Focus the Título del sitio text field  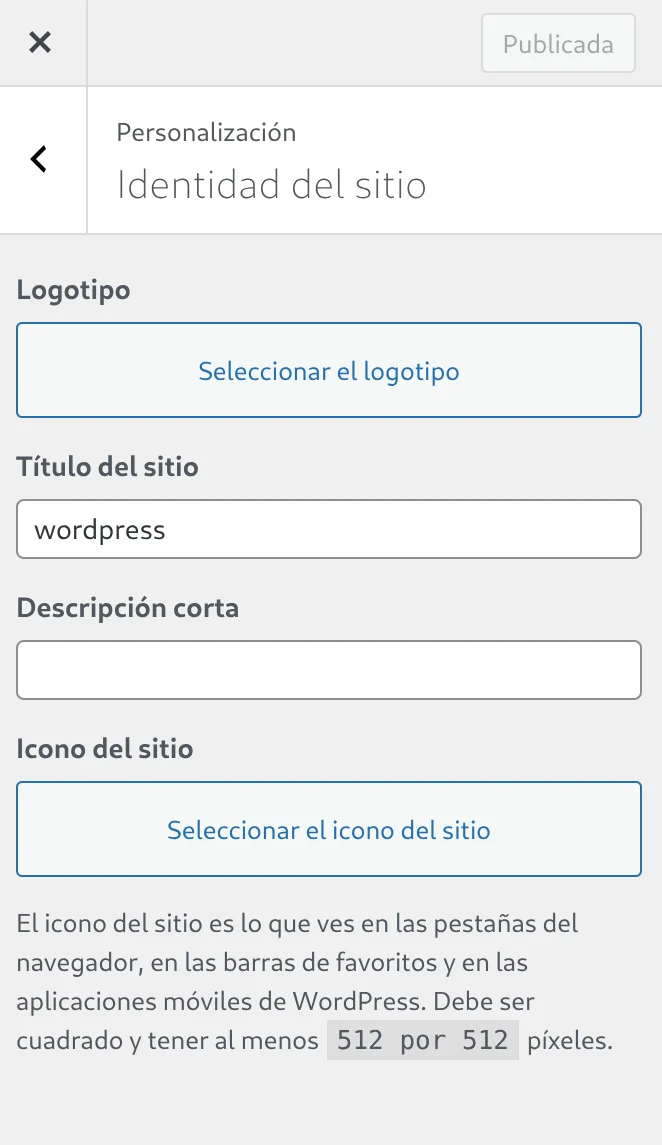click(329, 529)
